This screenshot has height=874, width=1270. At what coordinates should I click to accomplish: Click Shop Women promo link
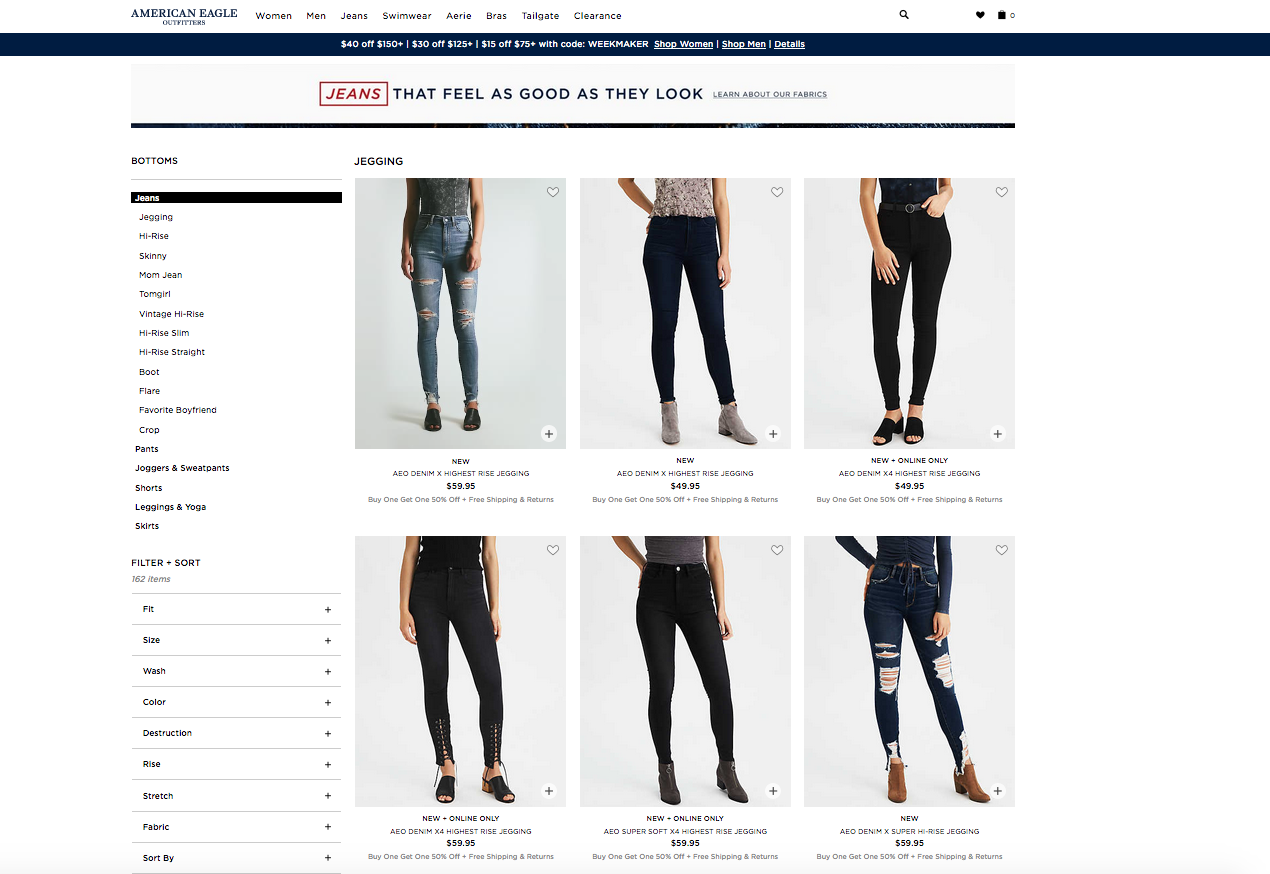(x=683, y=44)
